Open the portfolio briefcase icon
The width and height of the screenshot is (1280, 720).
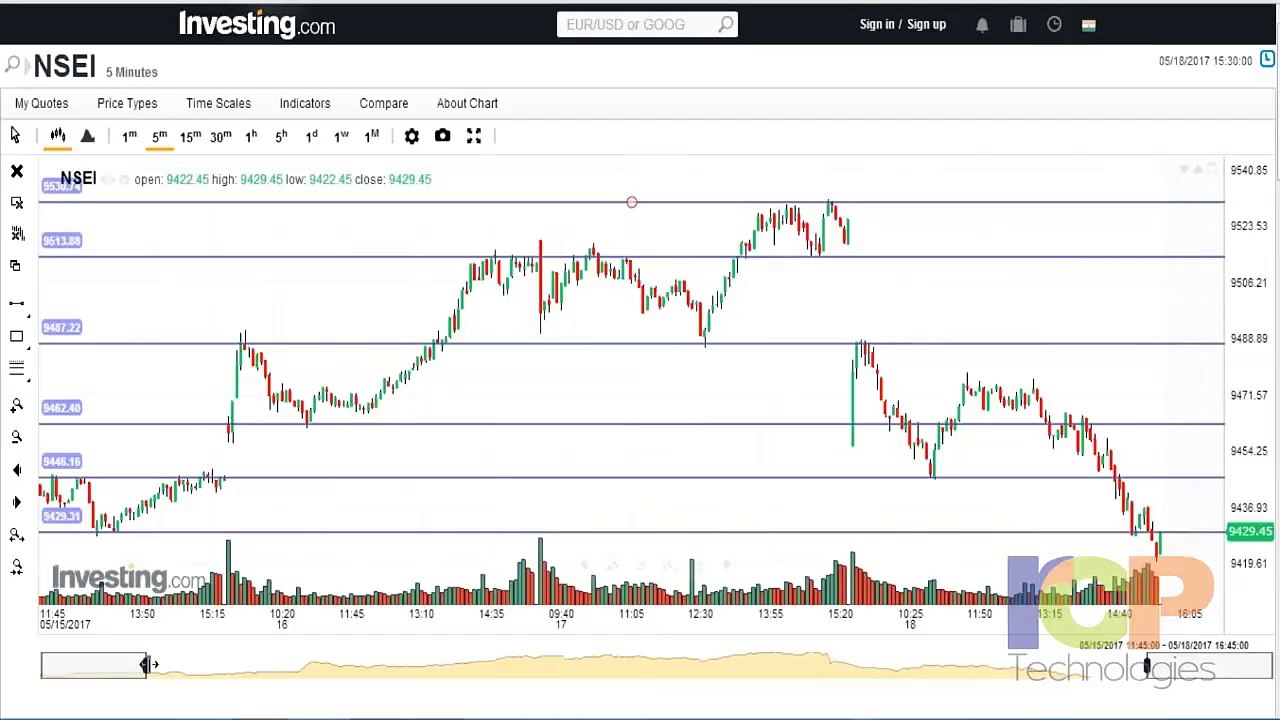pyautogui.click(x=1018, y=25)
